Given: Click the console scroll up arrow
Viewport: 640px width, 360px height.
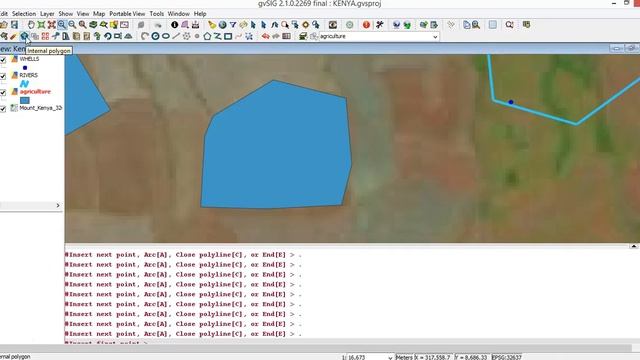Looking at the screenshot, I should [634, 247].
